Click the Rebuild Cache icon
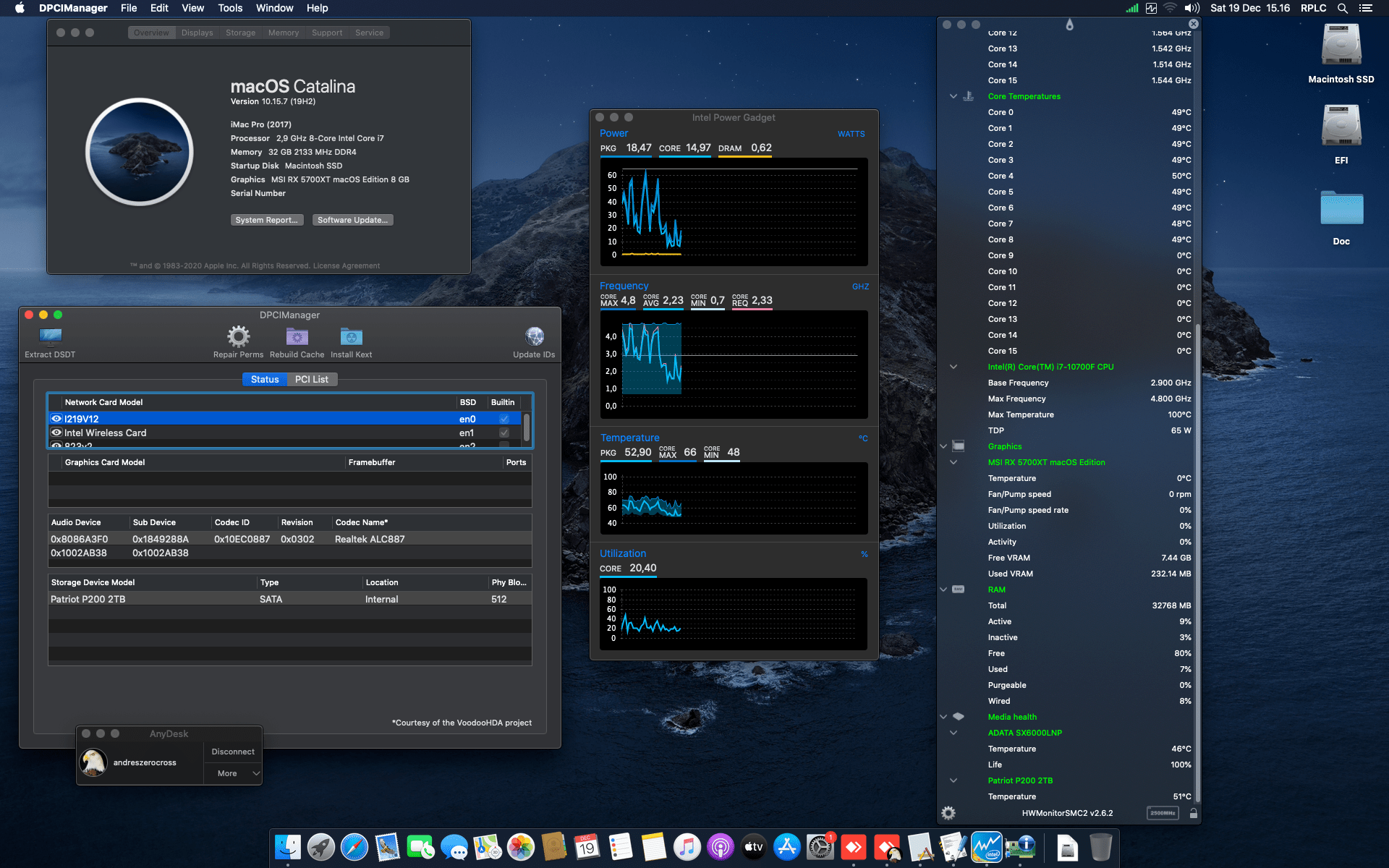Viewport: 1389px width, 868px height. click(x=297, y=336)
